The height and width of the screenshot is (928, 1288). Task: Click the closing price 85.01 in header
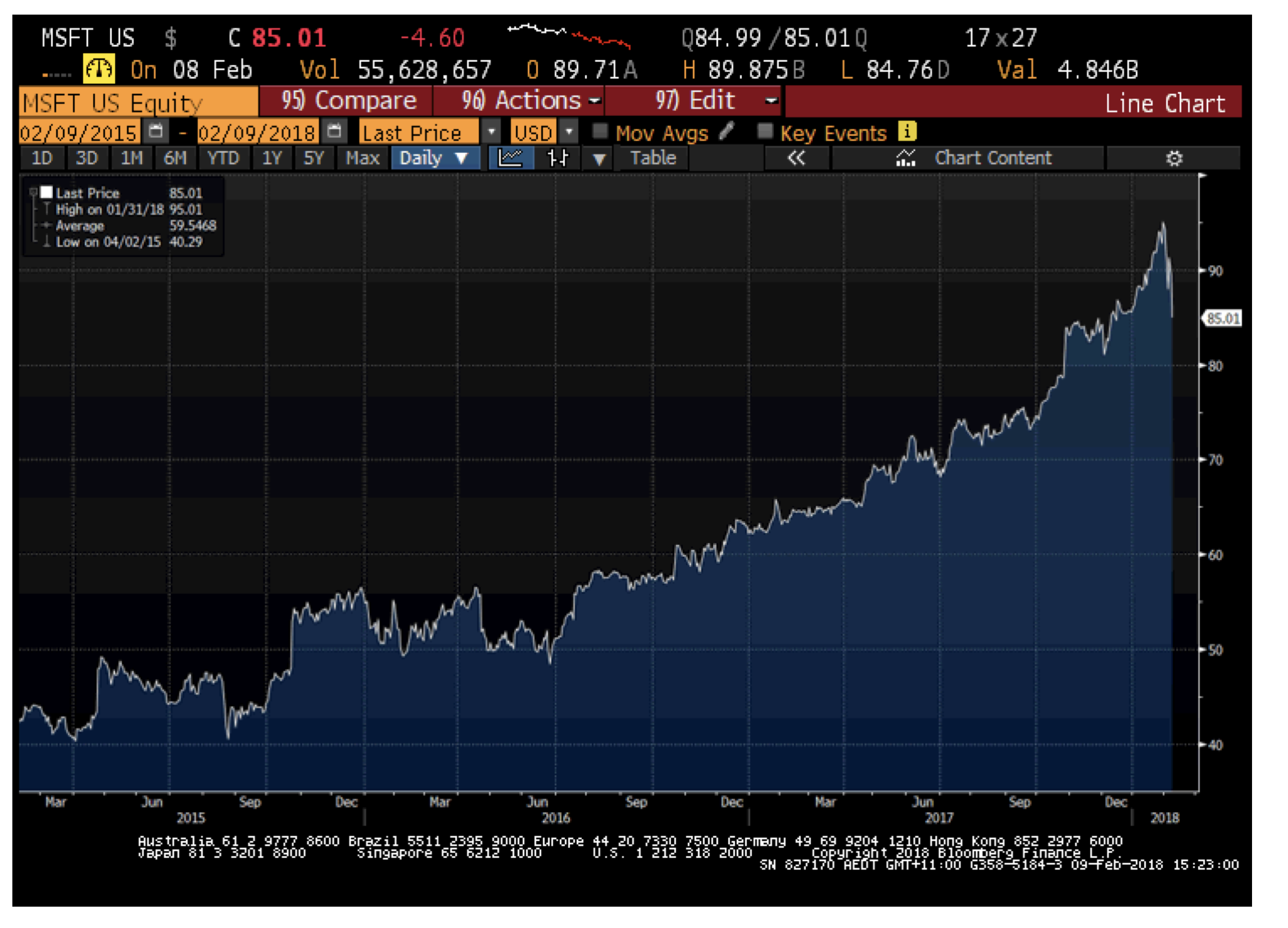(289, 38)
